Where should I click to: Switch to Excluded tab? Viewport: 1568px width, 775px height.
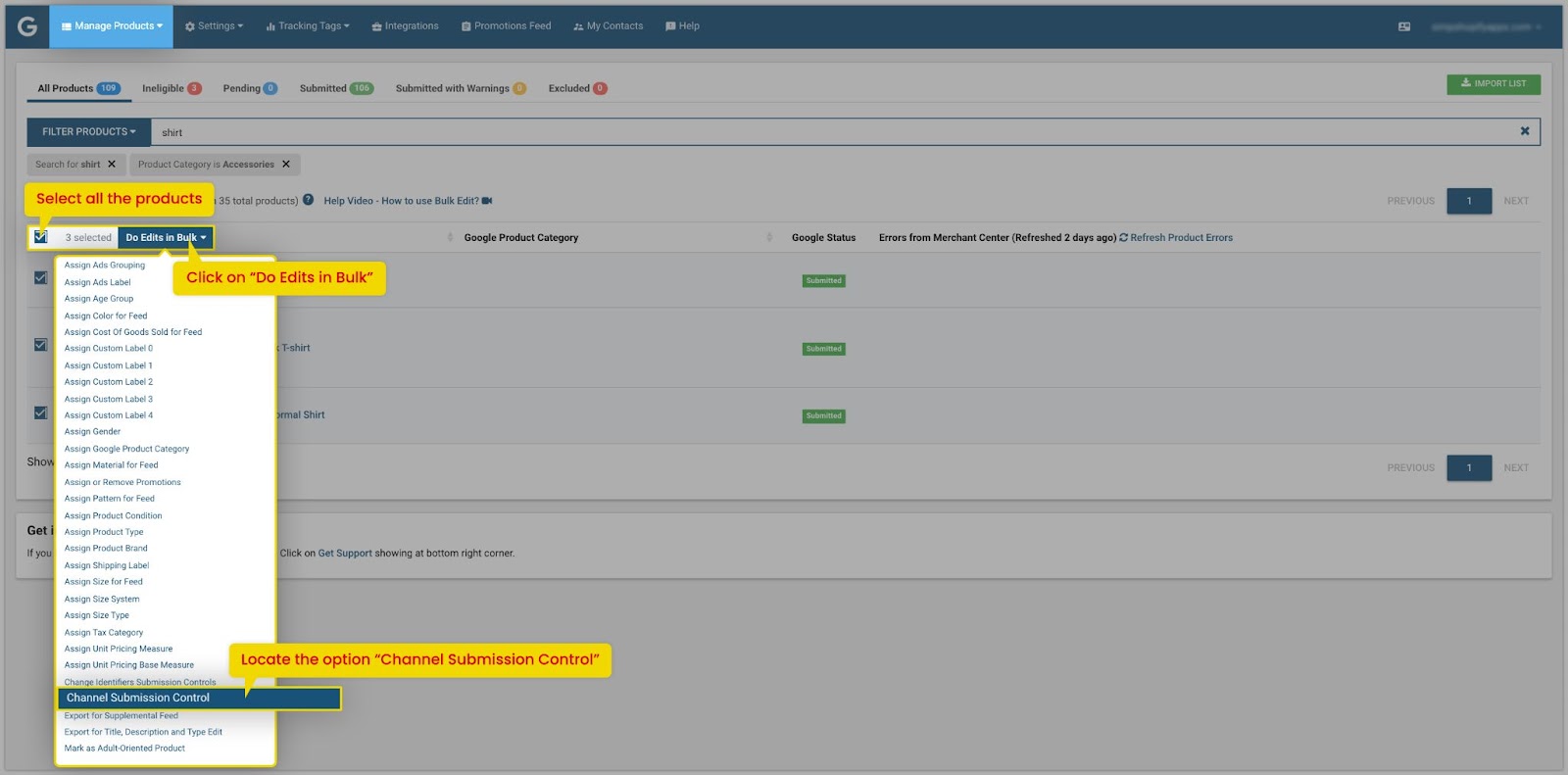pyautogui.click(x=577, y=88)
